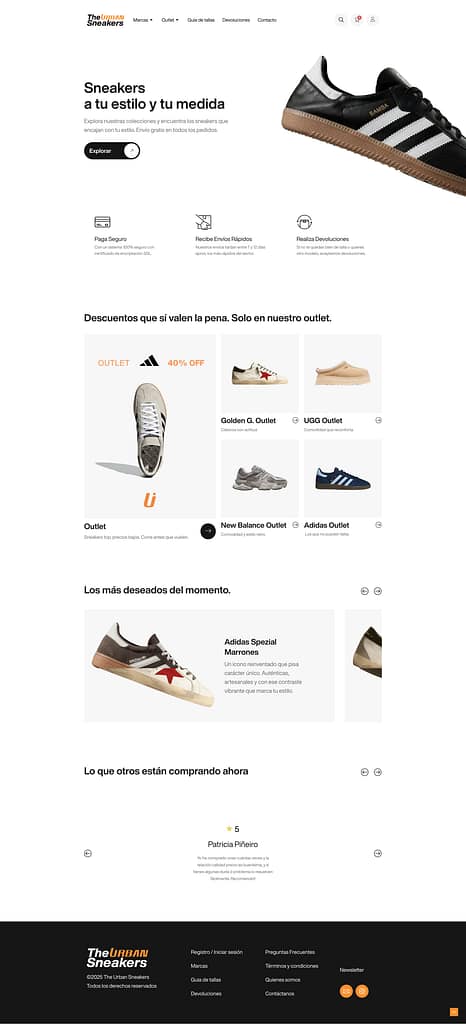Open the search icon in header
Viewport: 466px width, 1024px height.
(x=341, y=20)
